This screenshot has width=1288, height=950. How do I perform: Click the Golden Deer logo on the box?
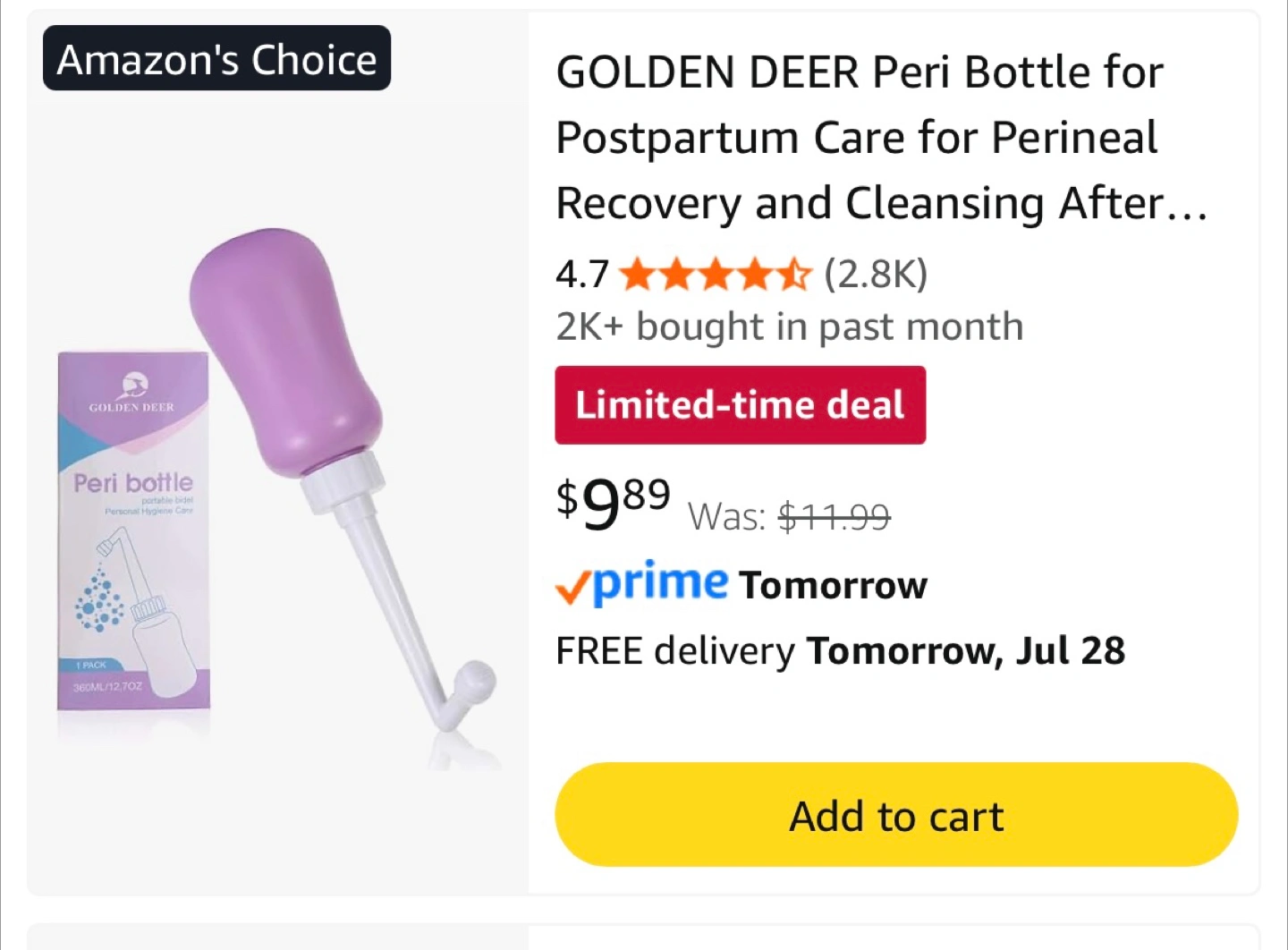coord(132,386)
